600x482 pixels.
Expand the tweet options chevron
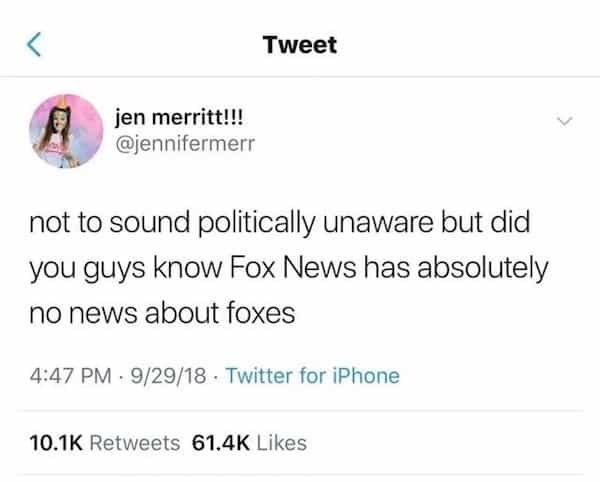(x=563, y=122)
